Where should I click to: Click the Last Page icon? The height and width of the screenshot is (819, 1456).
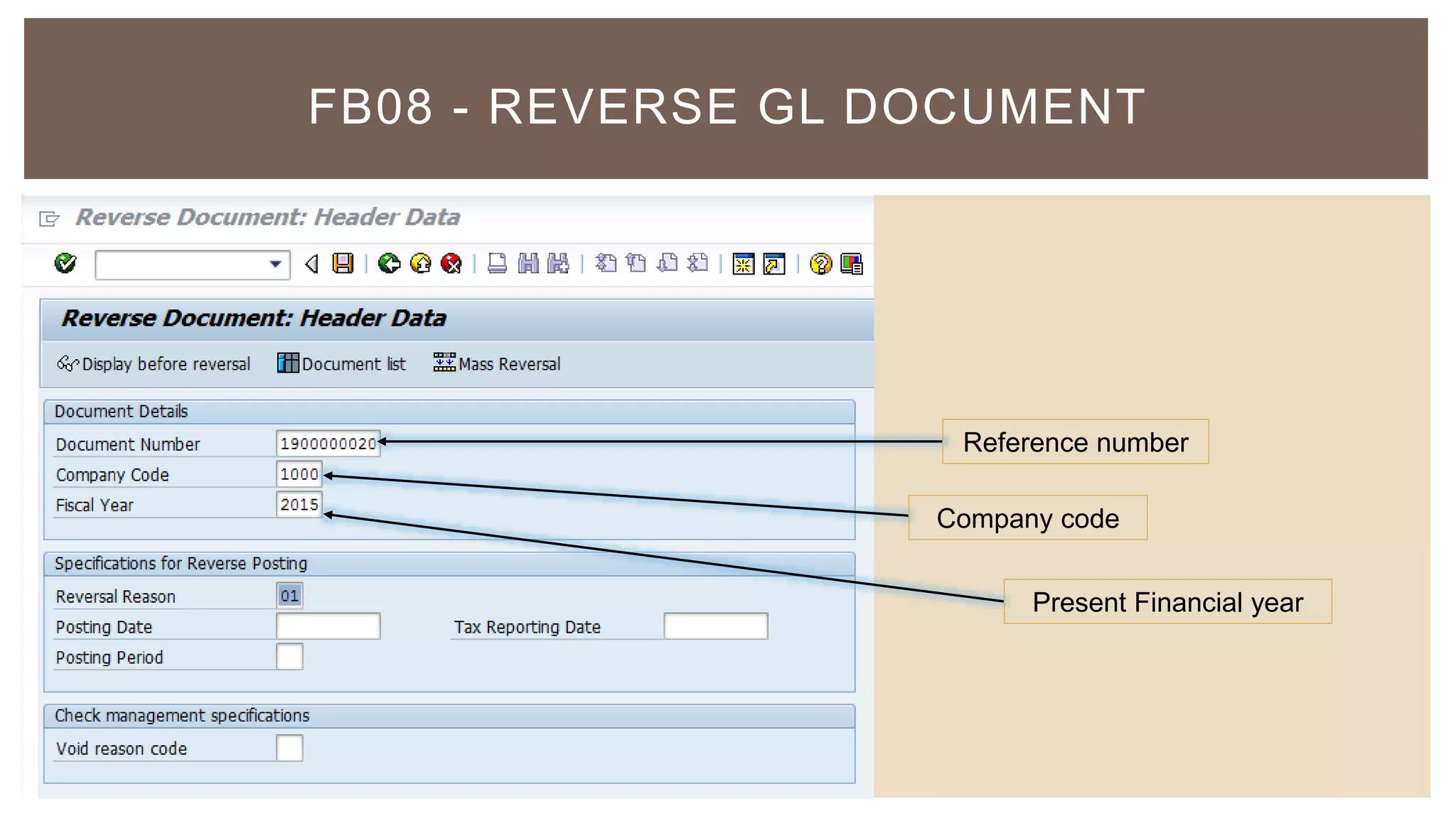click(x=698, y=264)
